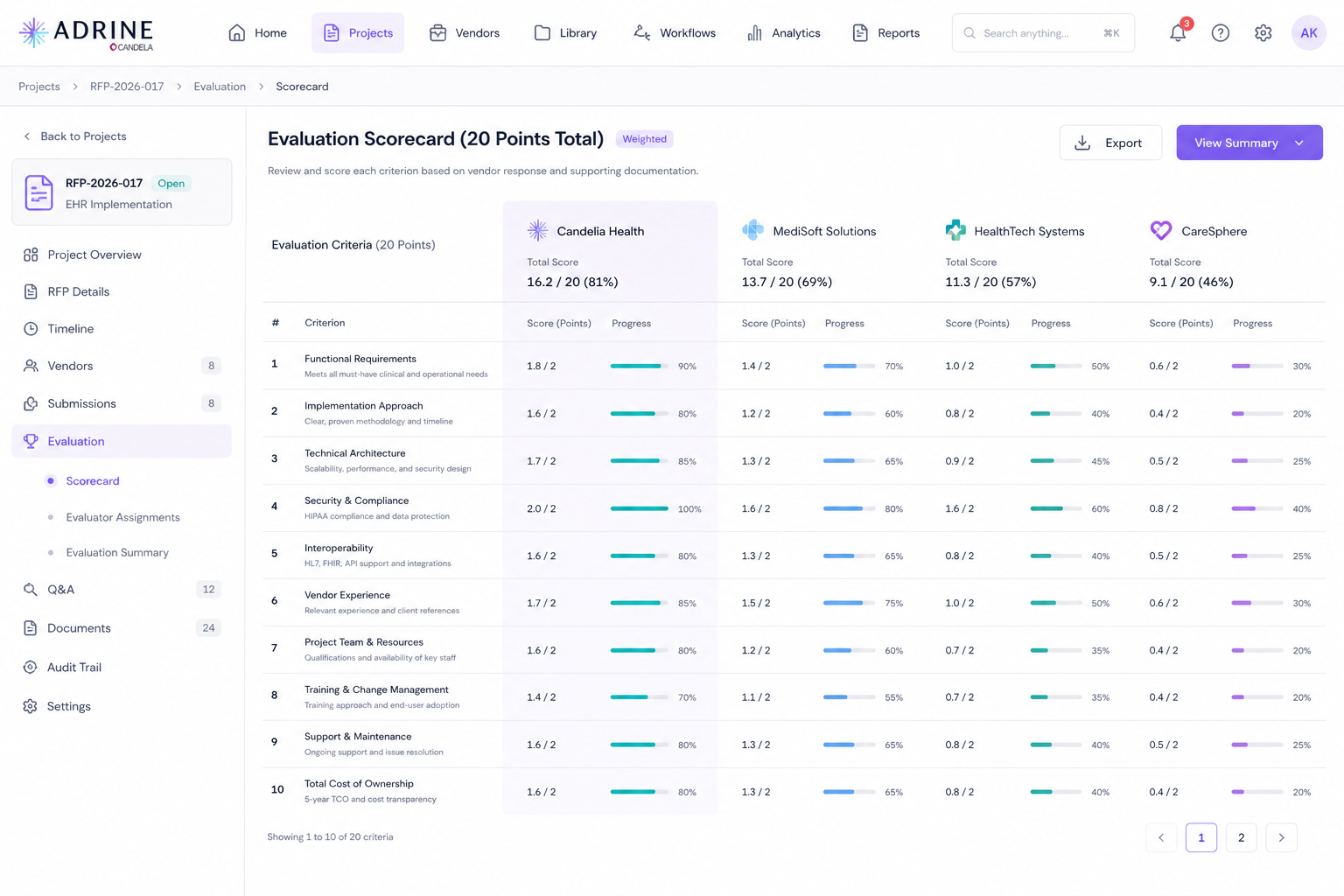Click the Documents count badge 24

(208, 628)
